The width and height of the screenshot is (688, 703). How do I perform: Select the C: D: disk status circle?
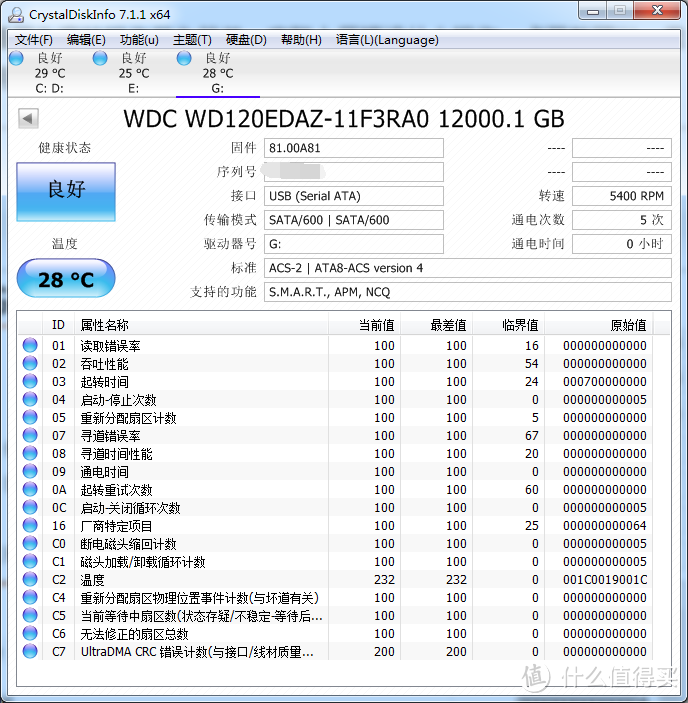[17, 58]
